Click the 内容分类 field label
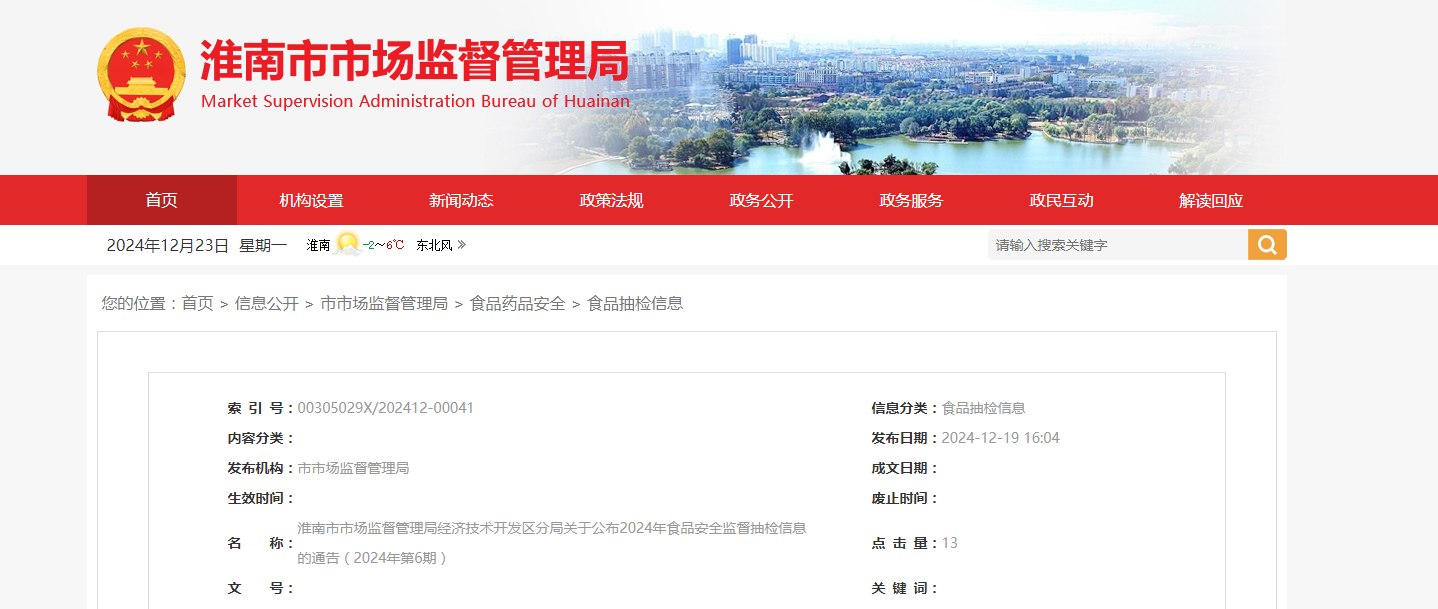Image resolution: width=1438 pixels, height=609 pixels. [258, 438]
